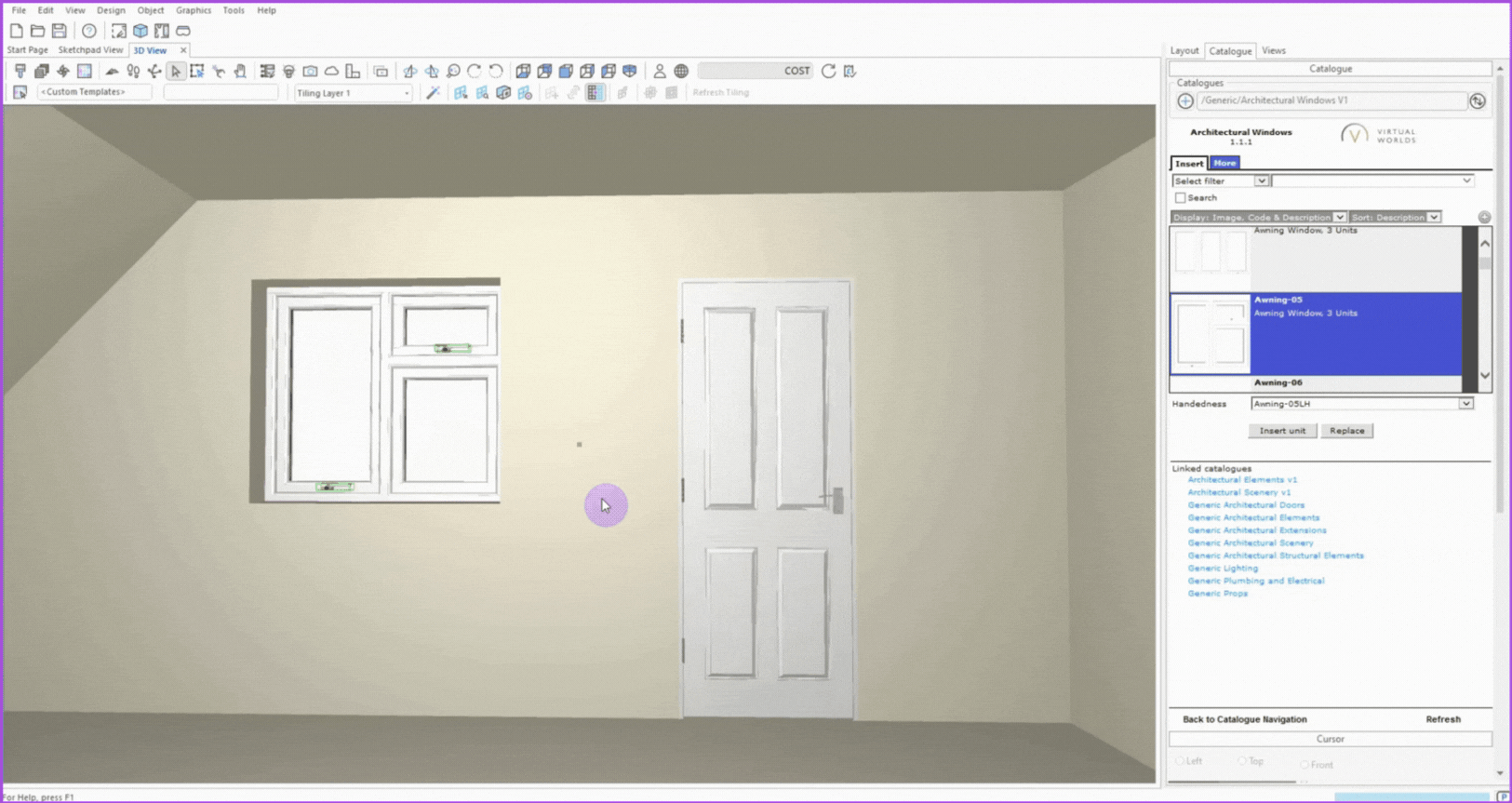The width and height of the screenshot is (1512, 803).
Task: Click the blue 3D cube view icon
Action: point(140,31)
